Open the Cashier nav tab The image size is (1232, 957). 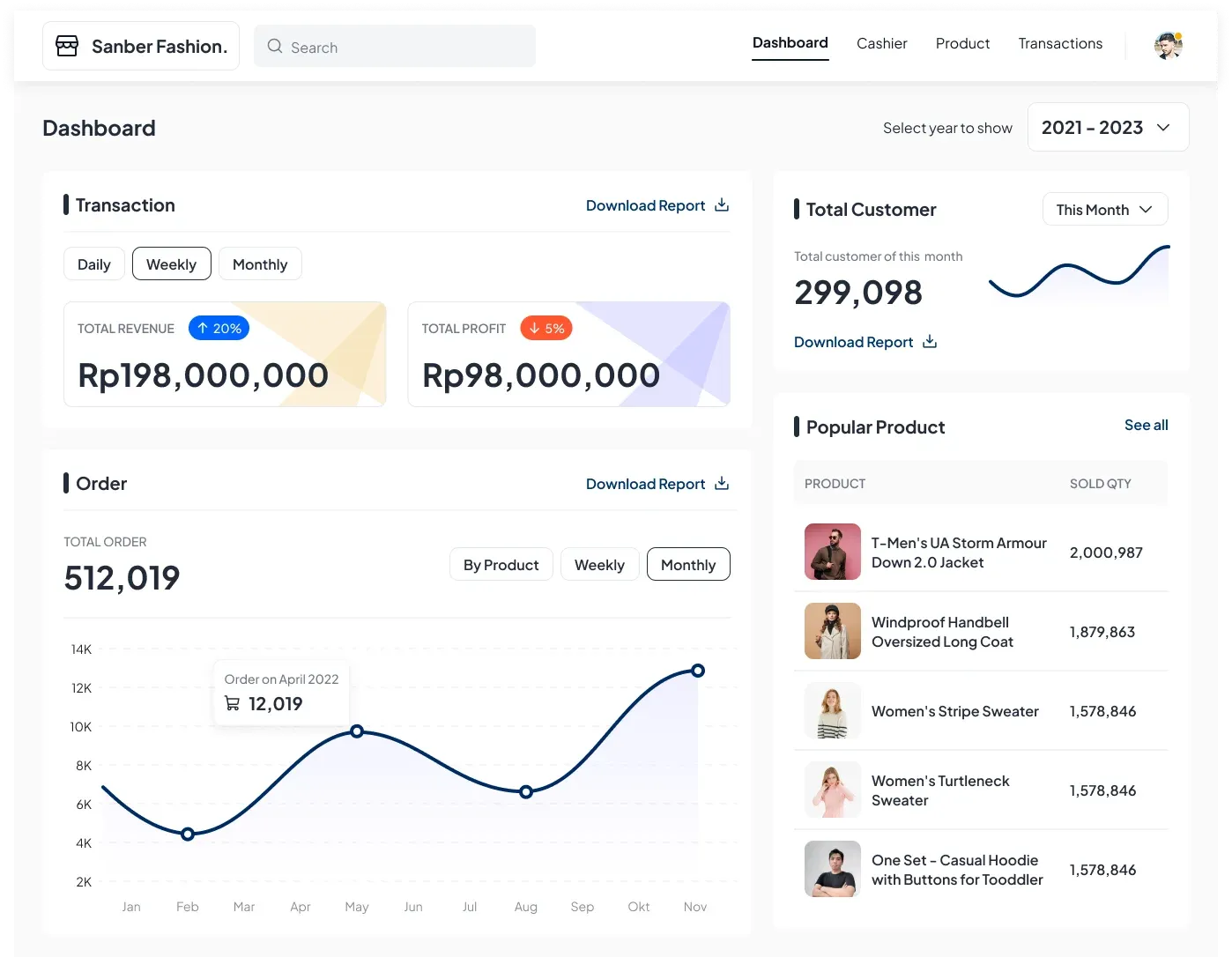882,43
